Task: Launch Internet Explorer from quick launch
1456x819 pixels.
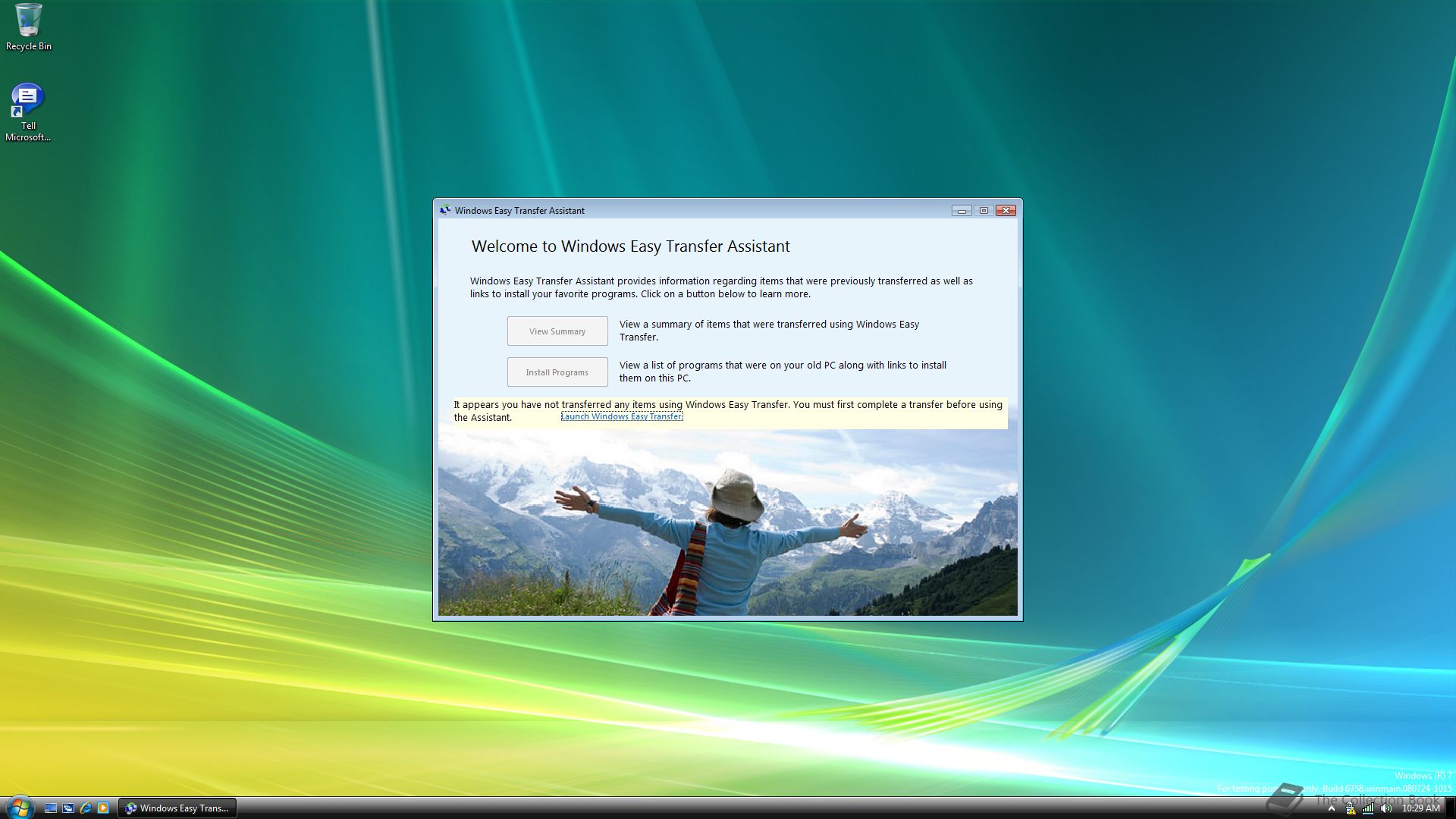Action: (x=86, y=808)
